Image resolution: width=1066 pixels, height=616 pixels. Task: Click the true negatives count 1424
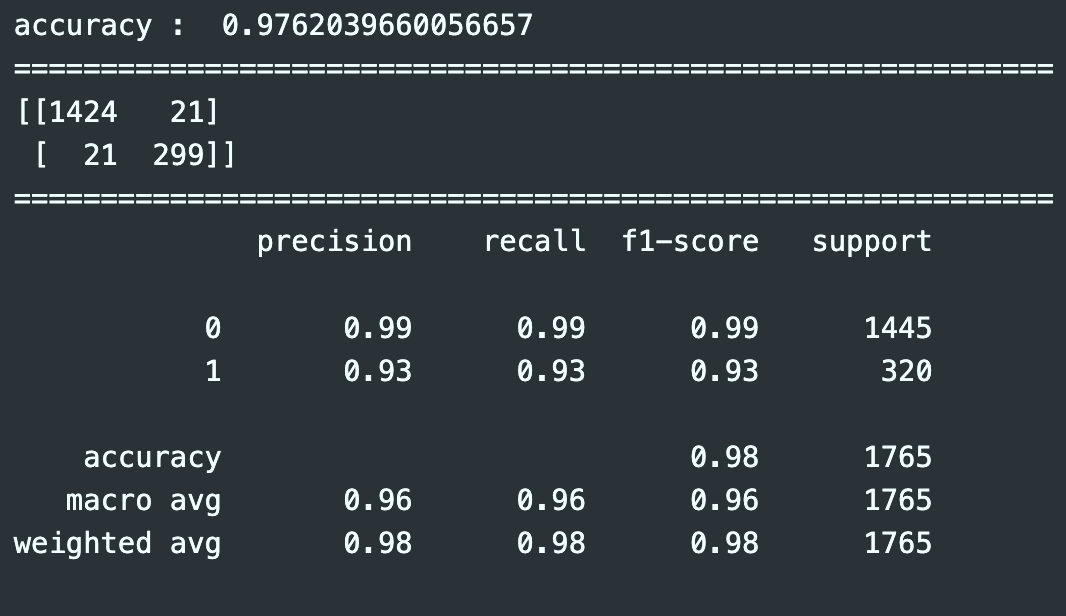[x=83, y=112]
